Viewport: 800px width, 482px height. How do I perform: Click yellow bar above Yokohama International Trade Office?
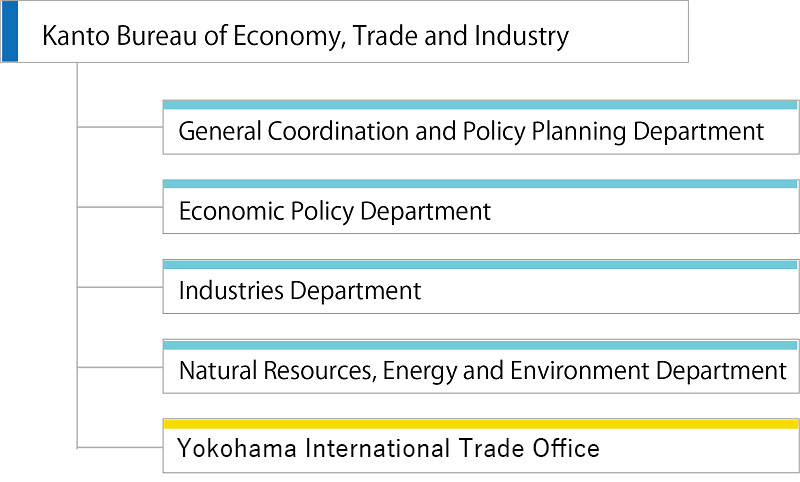coord(481,424)
